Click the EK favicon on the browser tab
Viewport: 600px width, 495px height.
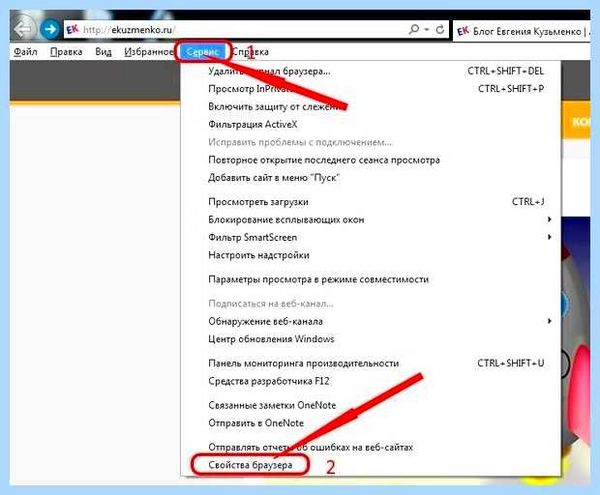[x=463, y=31]
